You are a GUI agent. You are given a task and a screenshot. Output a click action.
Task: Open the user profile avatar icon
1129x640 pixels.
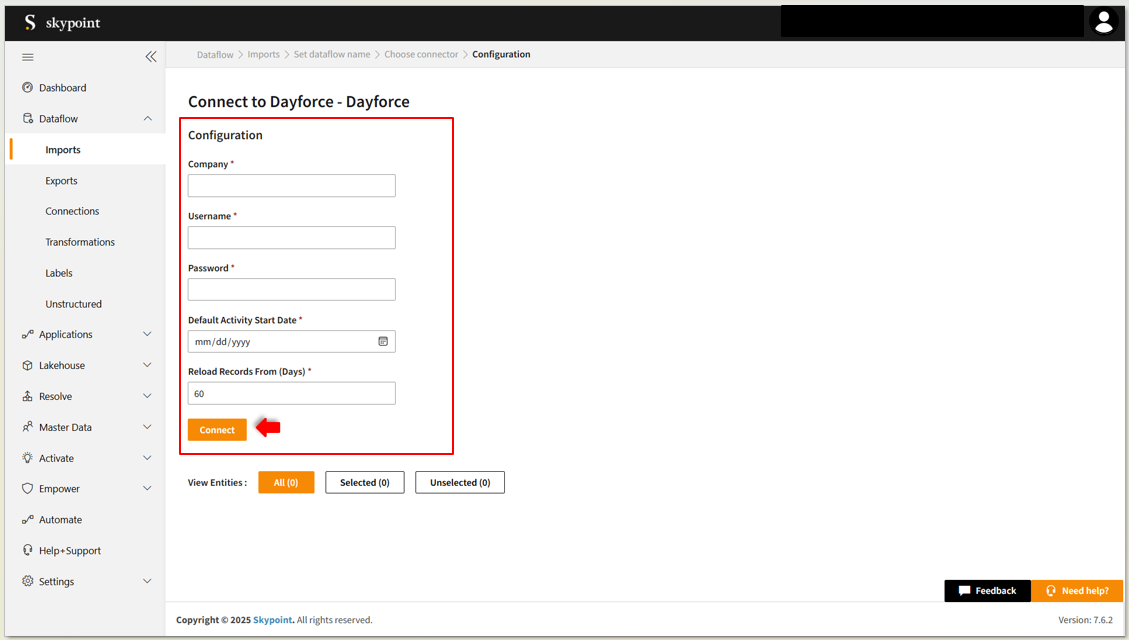click(x=1103, y=22)
